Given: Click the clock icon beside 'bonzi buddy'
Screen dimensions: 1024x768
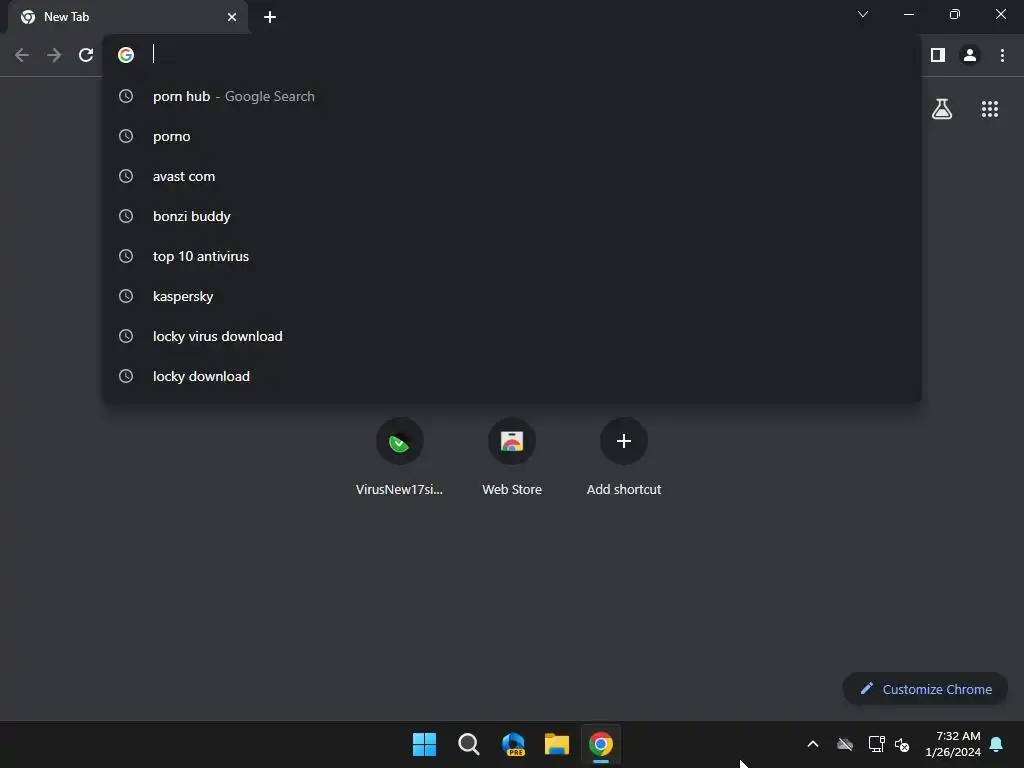Looking at the screenshot, I should coord(126,216).
